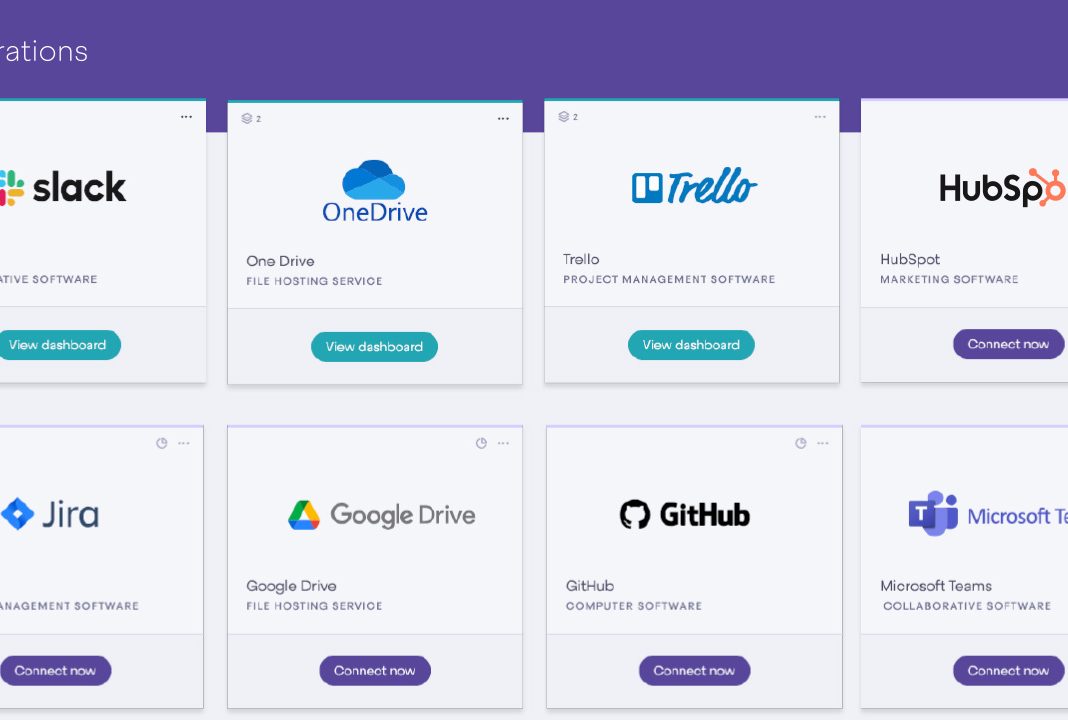Click the "PROJECT MANAGEMENT SOFTWARE" label under Trello
Image resolution: width=1068 pixels, height=720 pixels.
(669, 279)
